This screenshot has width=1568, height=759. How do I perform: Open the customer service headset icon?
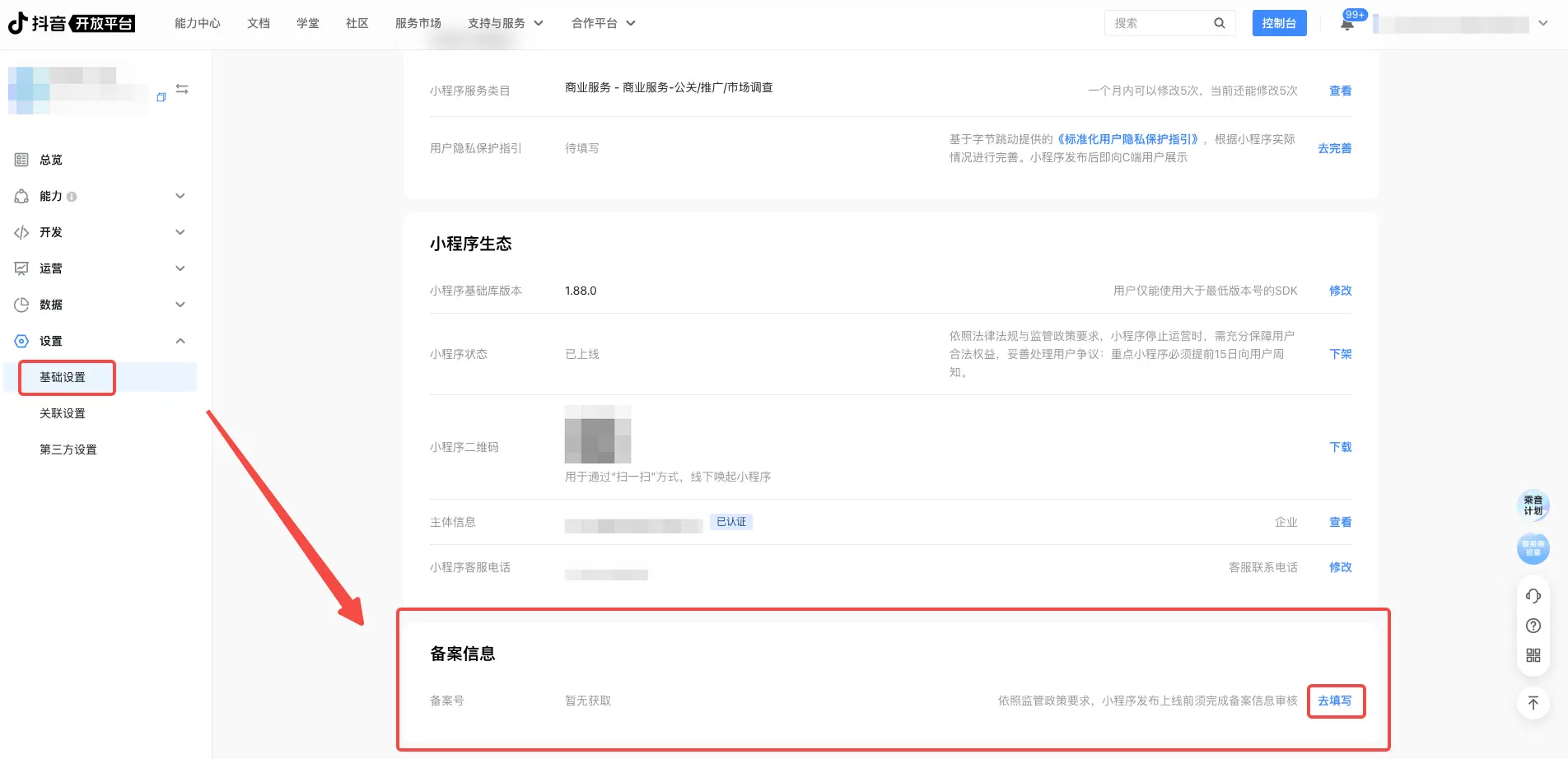(1533, 596)
